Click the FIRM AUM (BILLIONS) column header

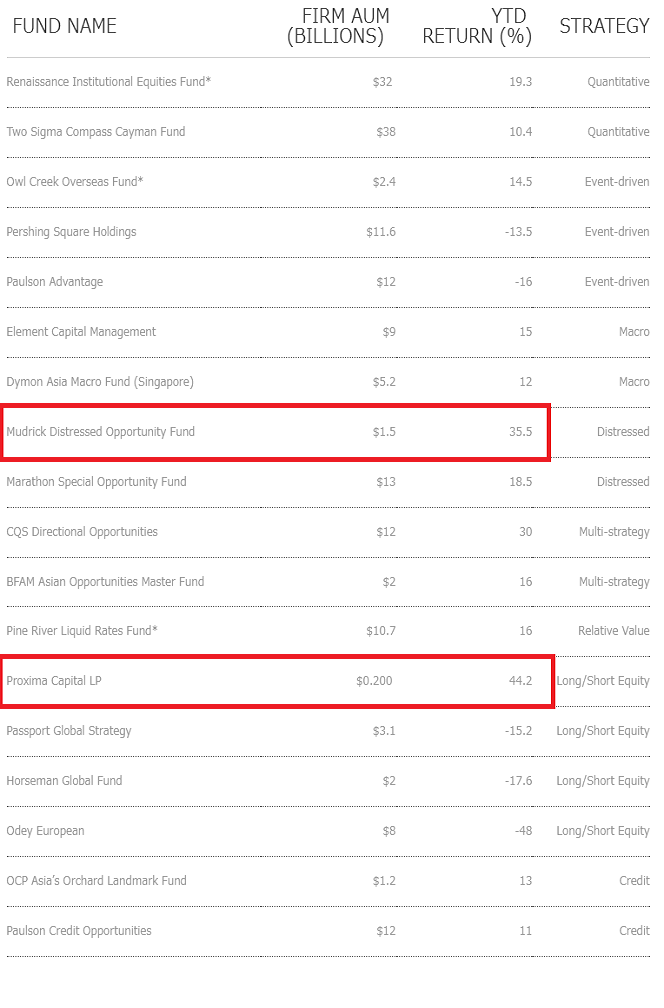coord(338,26)
